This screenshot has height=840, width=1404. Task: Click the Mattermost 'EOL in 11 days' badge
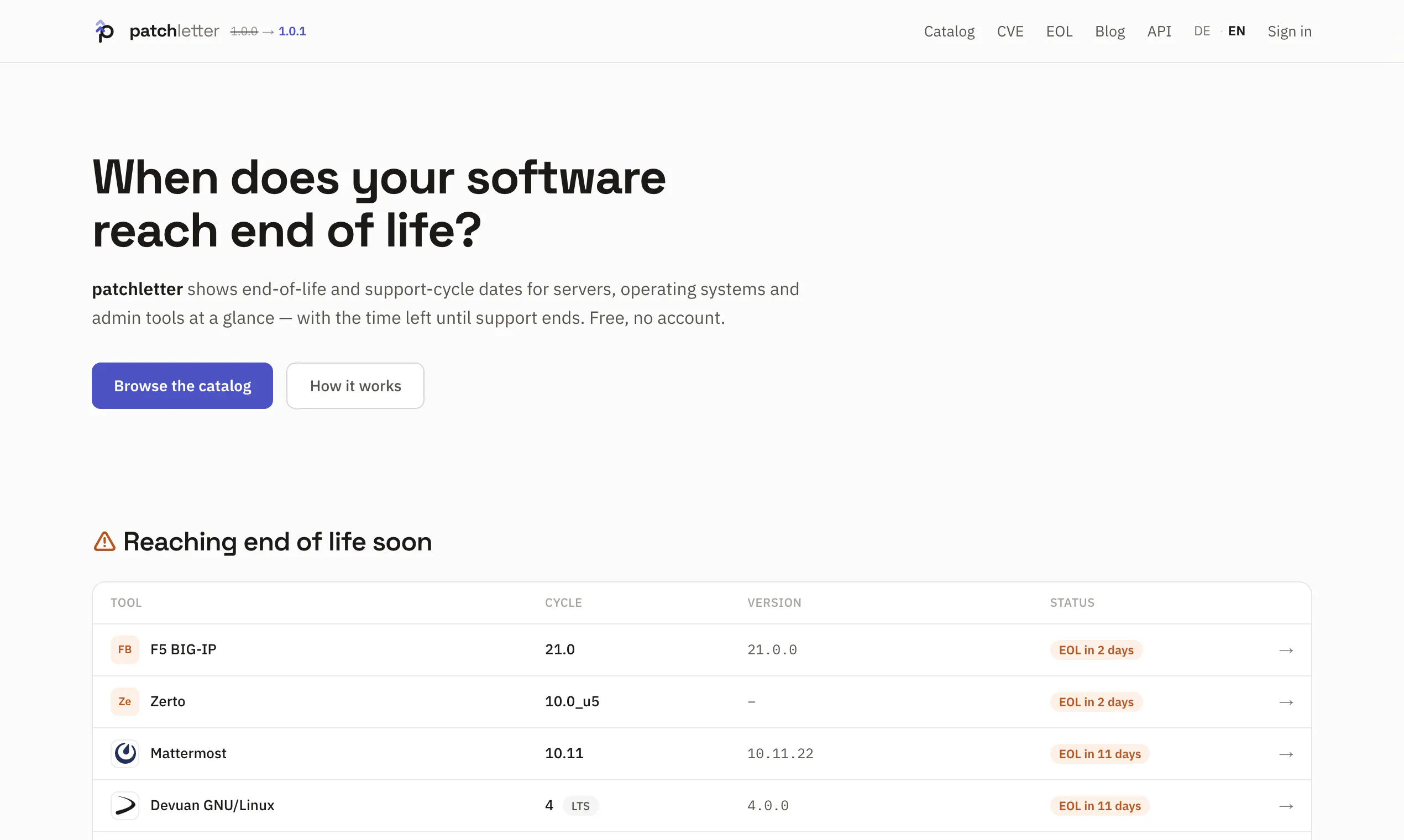pos(1099,754)
